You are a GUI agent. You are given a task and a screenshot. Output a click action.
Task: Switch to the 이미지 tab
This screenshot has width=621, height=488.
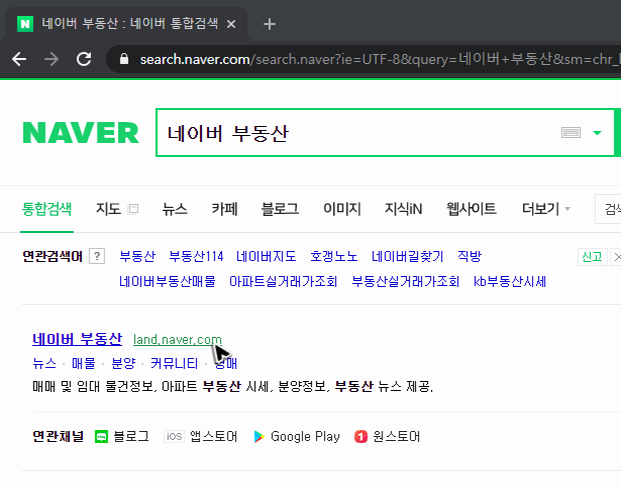(x=342, y=209)
